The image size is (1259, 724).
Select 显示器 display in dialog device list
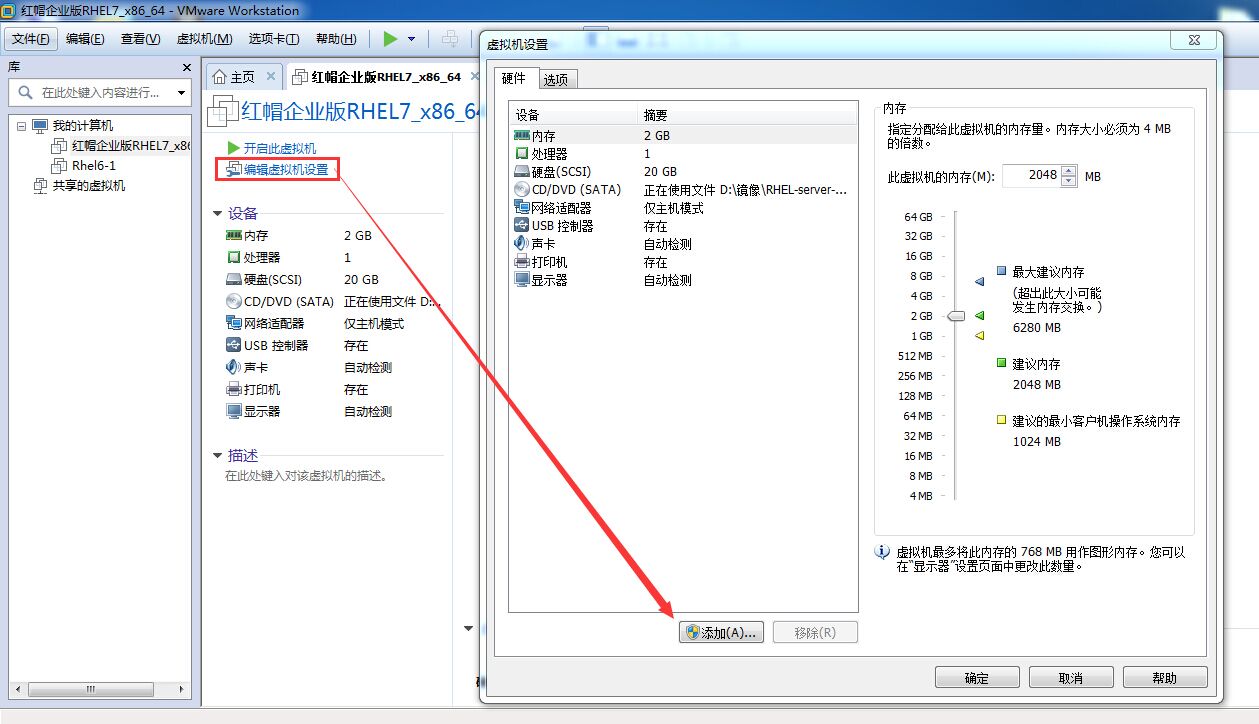[x=549, y=280]
